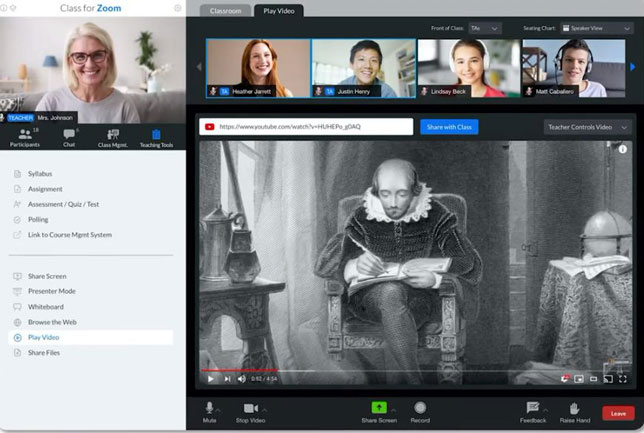The image size is (644, 433).
Task: Click the green Share Screen icon
Action: point(379,407)
